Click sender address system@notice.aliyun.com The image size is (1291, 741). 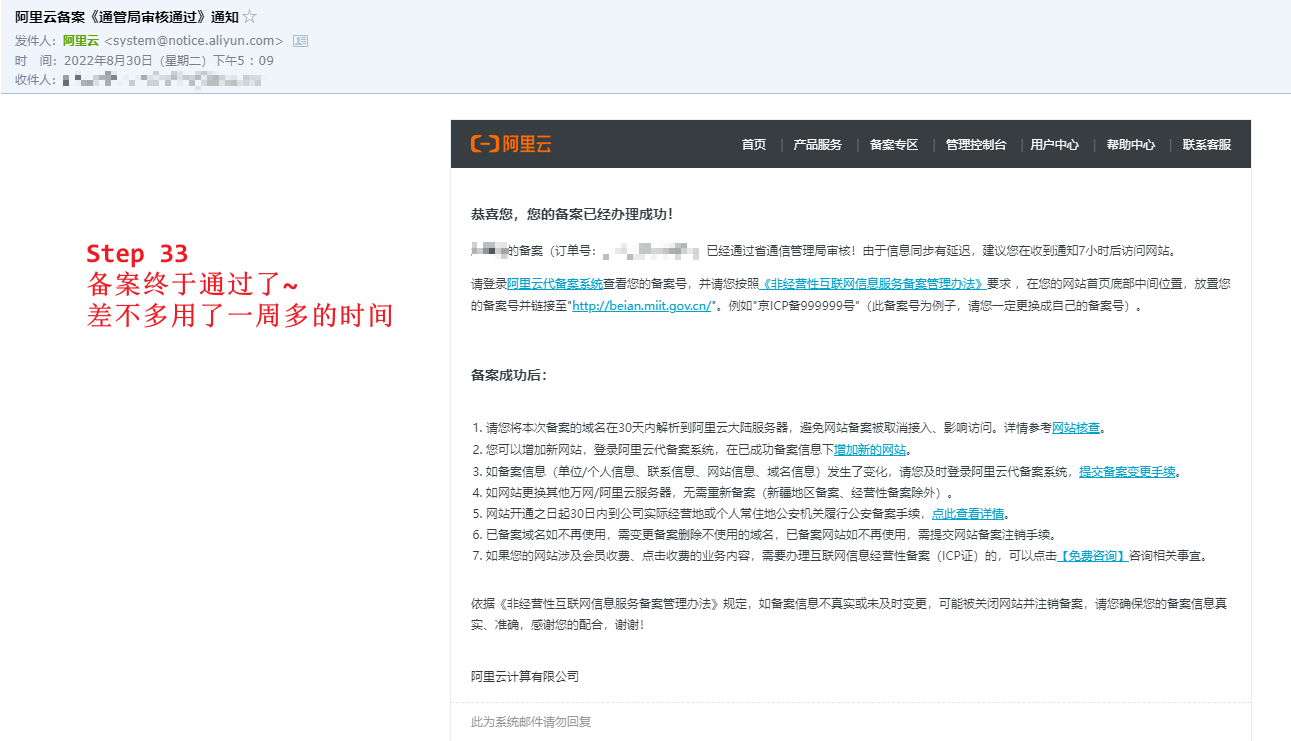click(194, 41)
